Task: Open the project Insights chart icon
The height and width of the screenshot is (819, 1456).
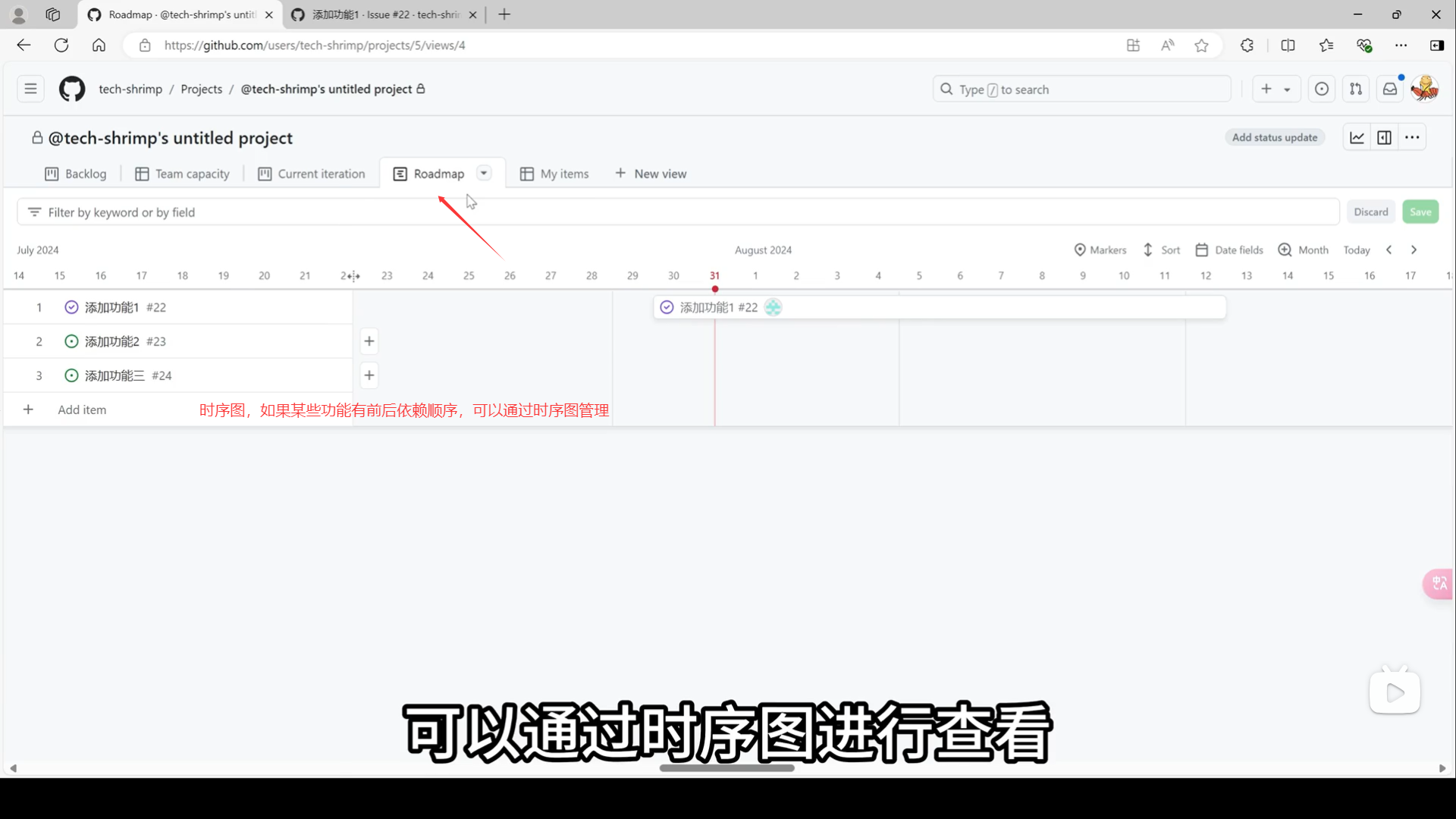Action: [x=1357, y=137]
